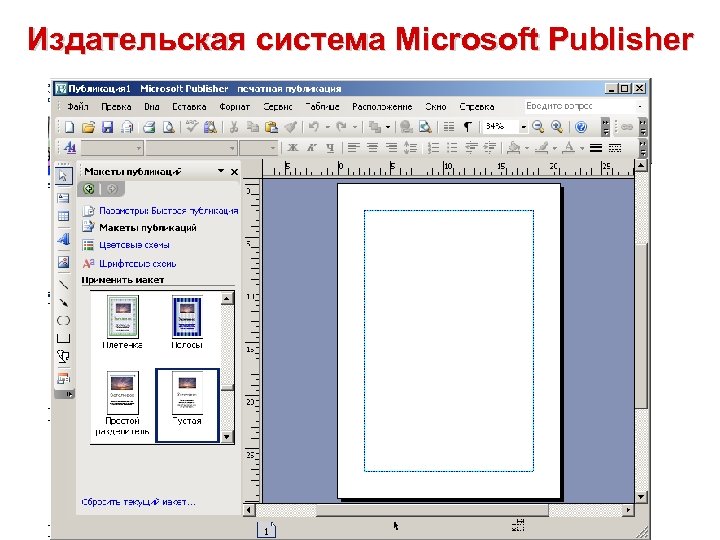Viewport: 720px width, 540px height.
Task: Click the New publication icon
Action: (x=69, y=127)
